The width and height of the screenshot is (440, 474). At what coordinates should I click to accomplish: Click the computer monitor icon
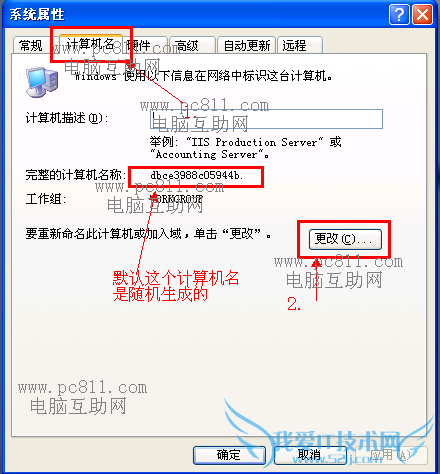tap(42, 82)
